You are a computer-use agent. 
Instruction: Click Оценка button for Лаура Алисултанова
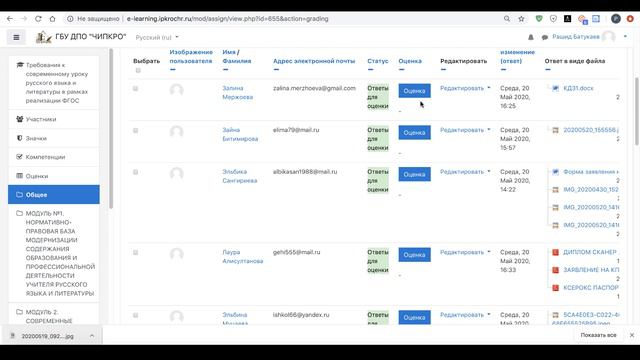(x=414, y=255)
